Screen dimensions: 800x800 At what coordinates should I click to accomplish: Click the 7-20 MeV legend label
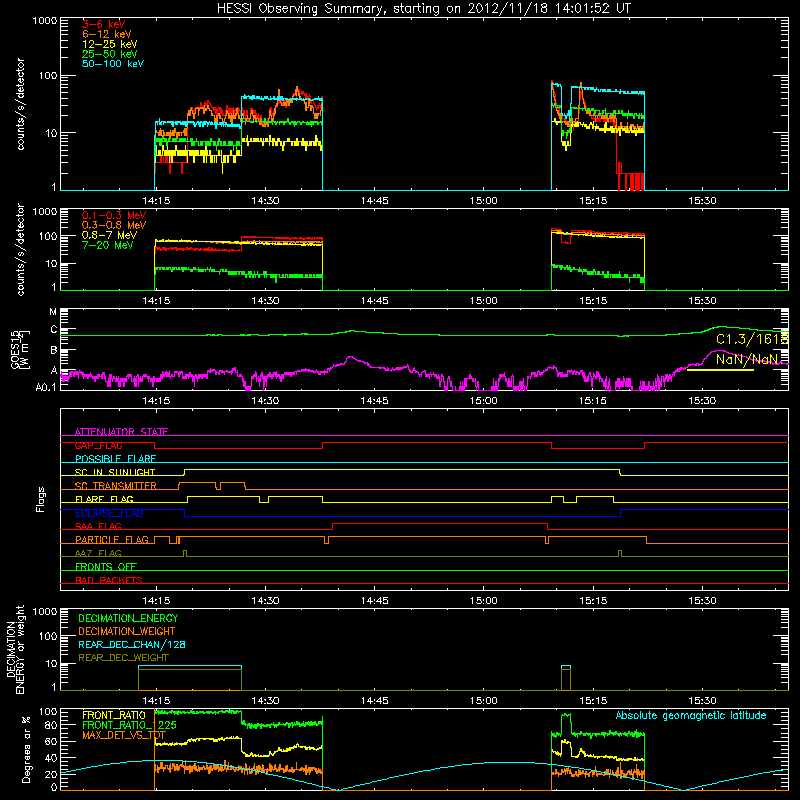pos(108,245)
